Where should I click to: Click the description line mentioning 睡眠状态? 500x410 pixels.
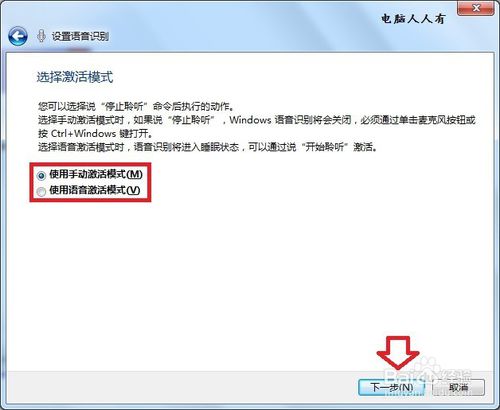208,147
